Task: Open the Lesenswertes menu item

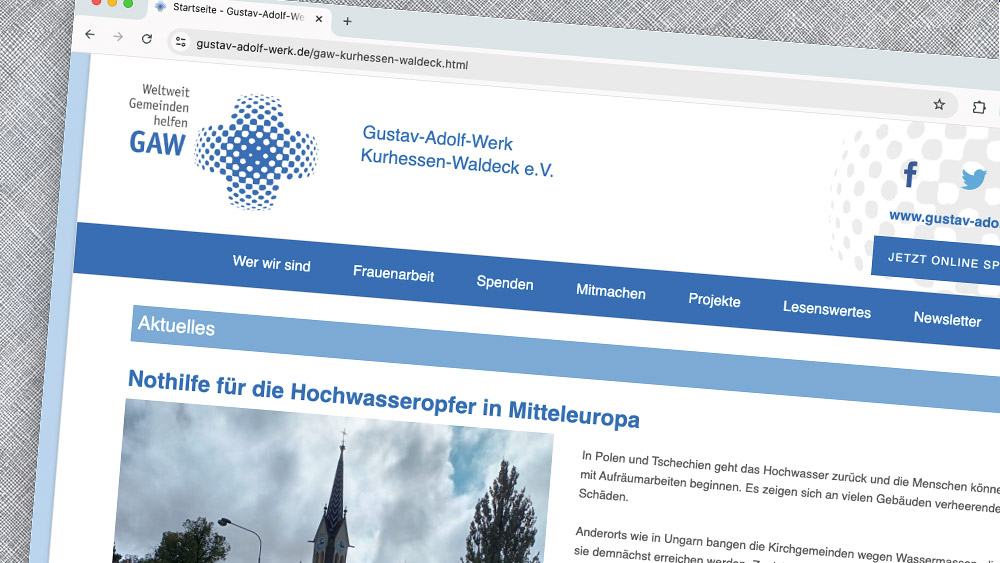Action: coord(827,309)
